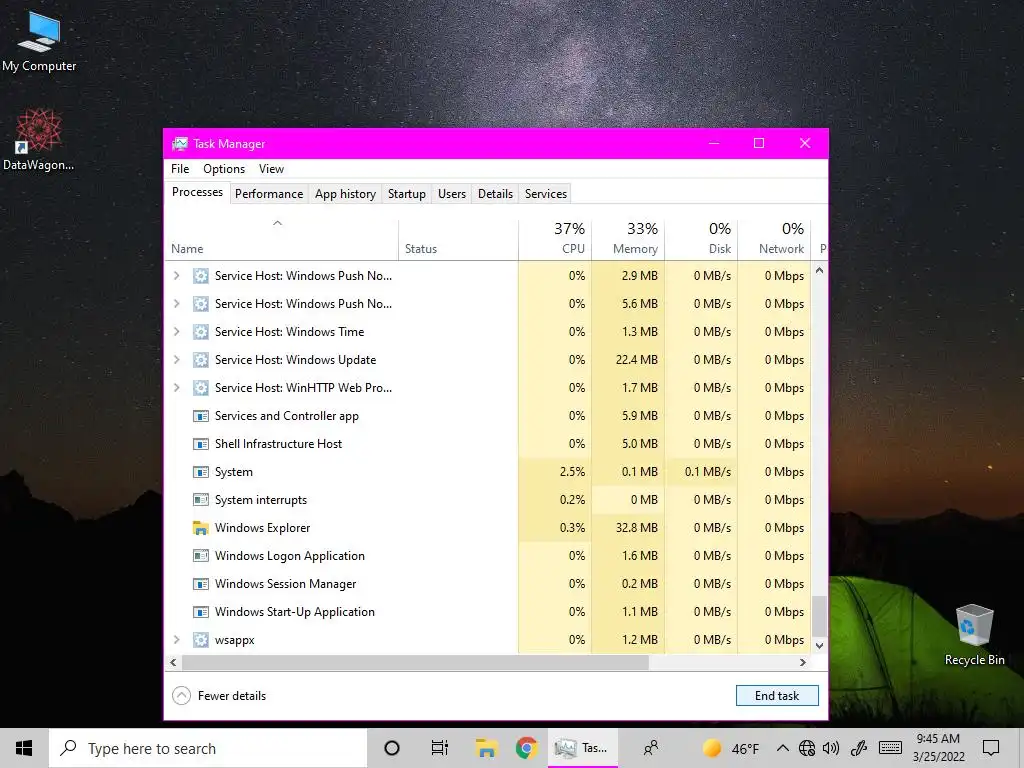This screenshot has height=768, width=1024.
Task: Sort by the Name column header
Action: click(281, 240)
